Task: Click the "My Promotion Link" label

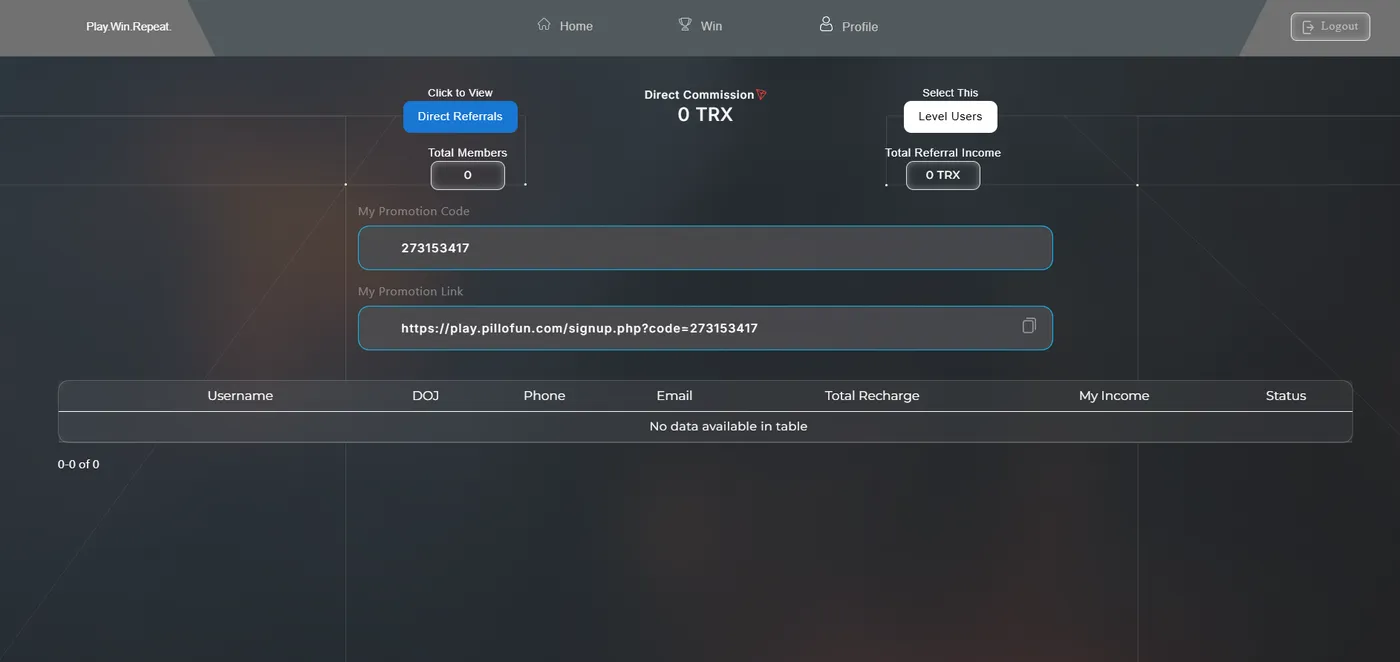Action: 411,292
